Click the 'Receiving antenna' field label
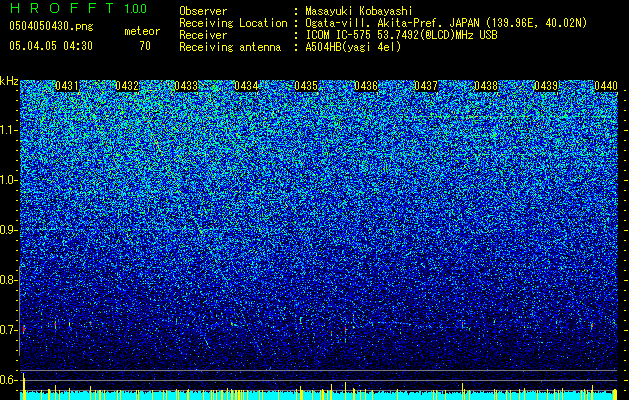This screenshot has height=400, width=629. tap(230, 47)
